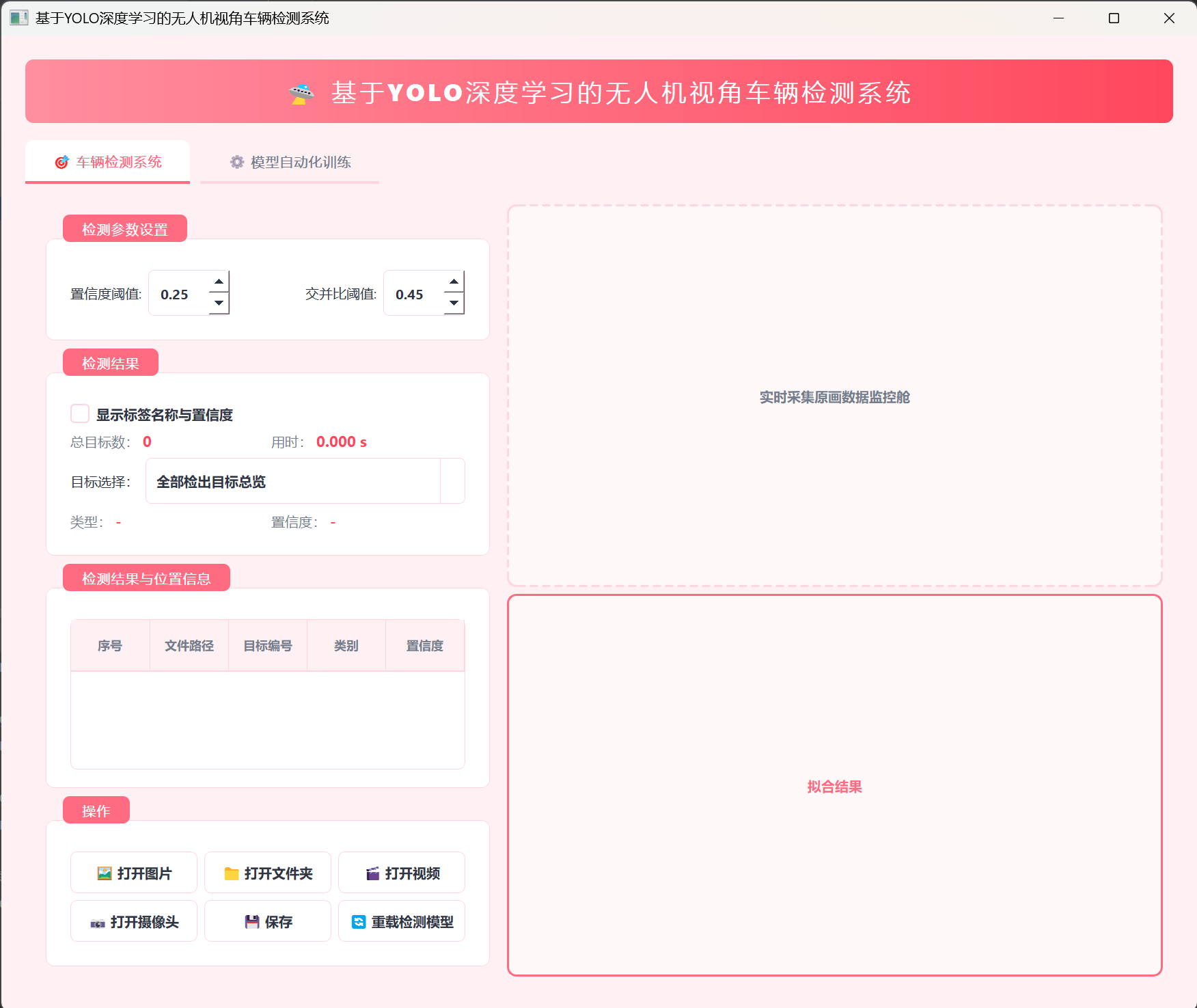Image resolution: width=1197 pixels, height=1008 pixels.
Task: Click the gear icon beside 模型自动化训练
Action: pos(236,162)
